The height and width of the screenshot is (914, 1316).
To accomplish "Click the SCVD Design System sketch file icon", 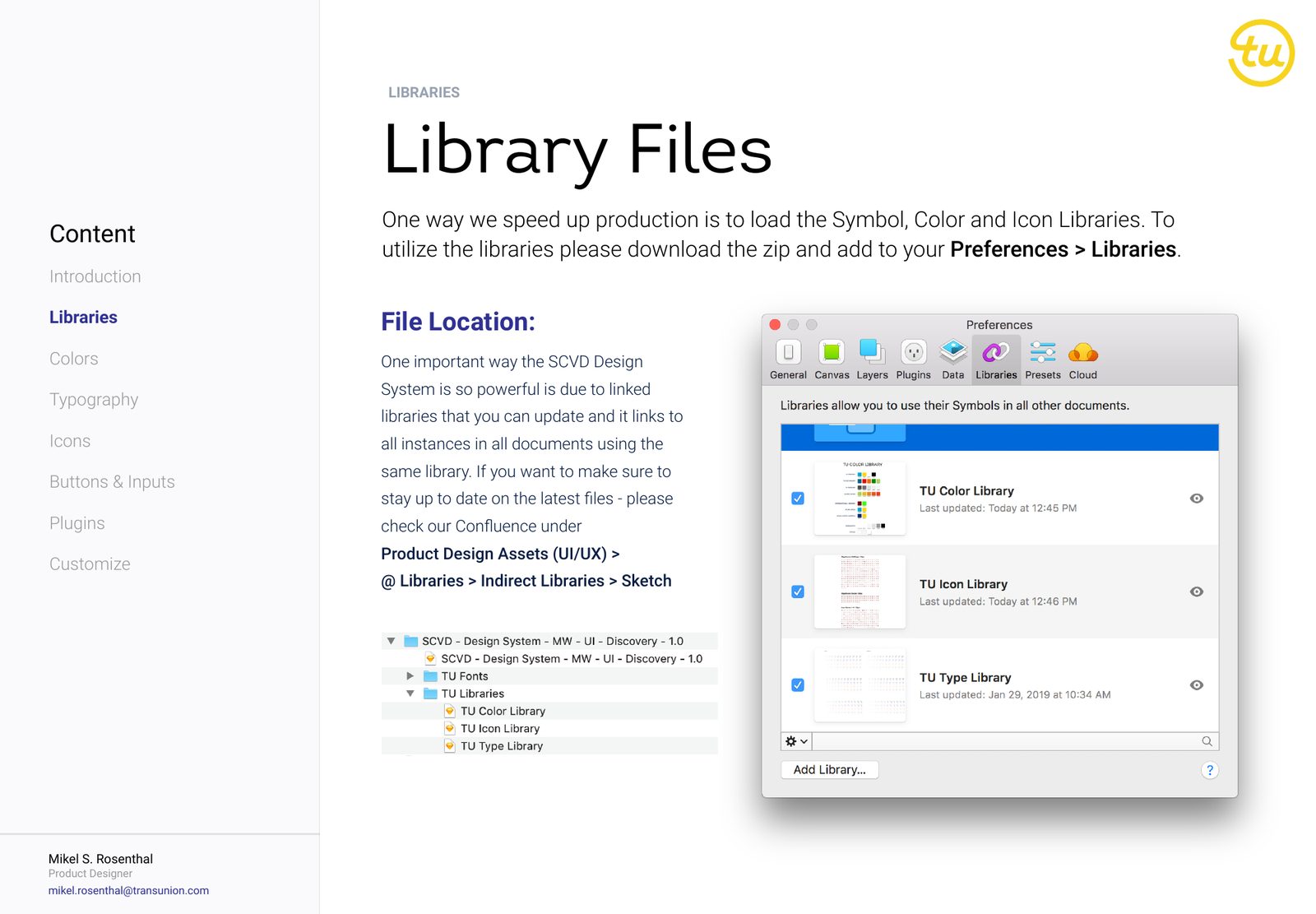I will coord(430,658).
